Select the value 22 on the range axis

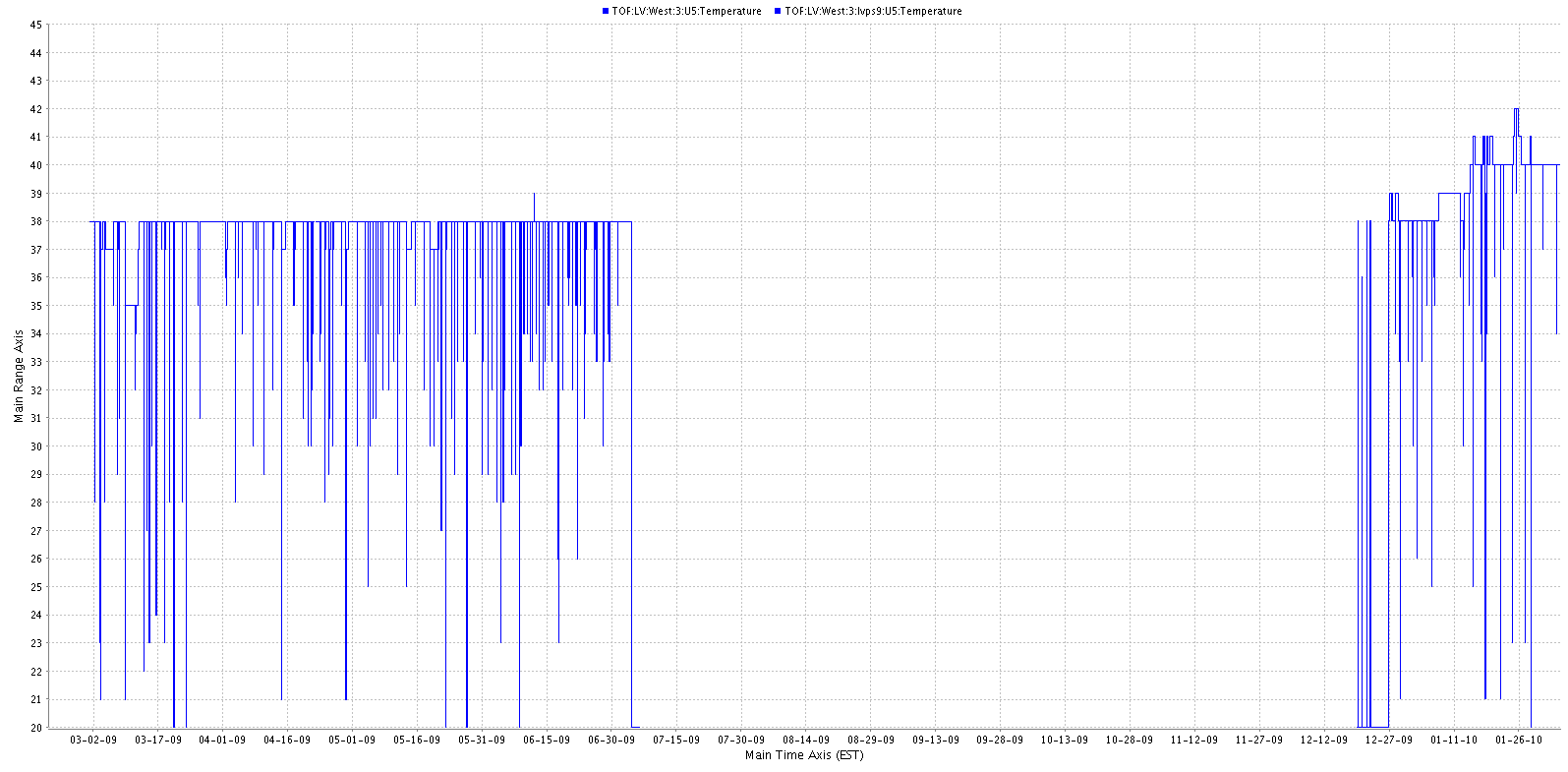[x=35, y=672]
